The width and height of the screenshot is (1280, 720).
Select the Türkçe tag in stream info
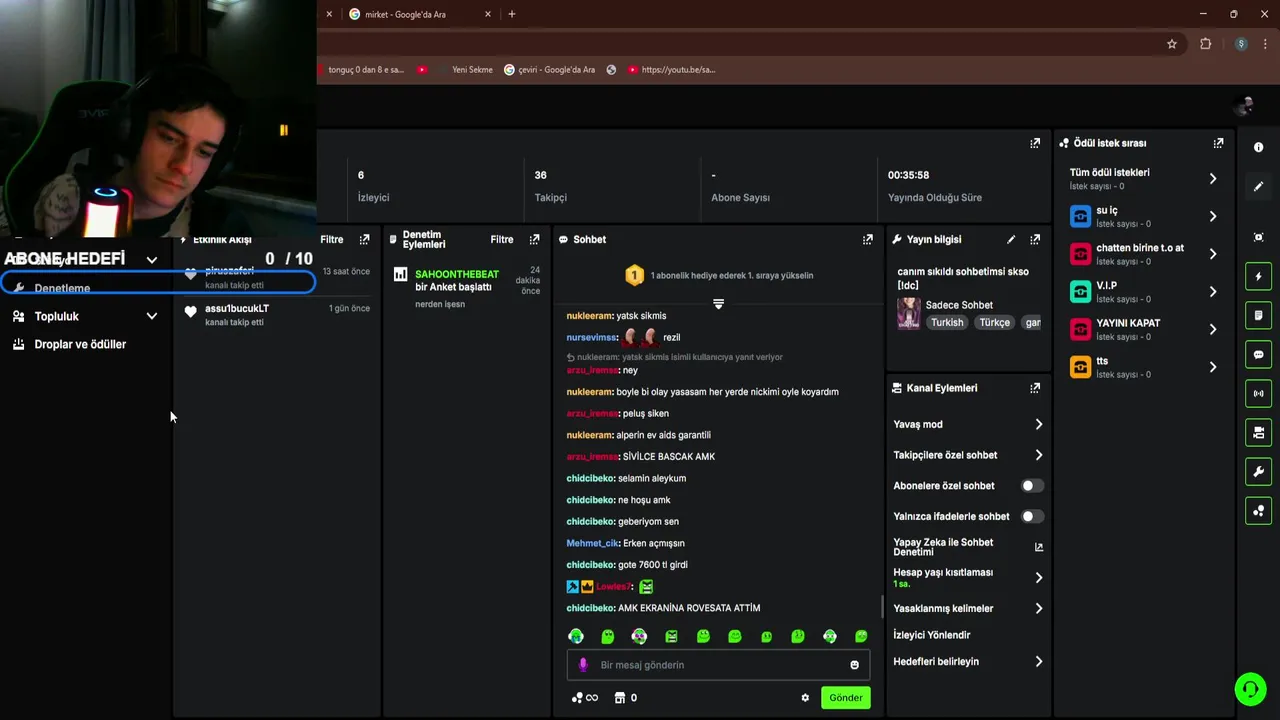[994, 323]
